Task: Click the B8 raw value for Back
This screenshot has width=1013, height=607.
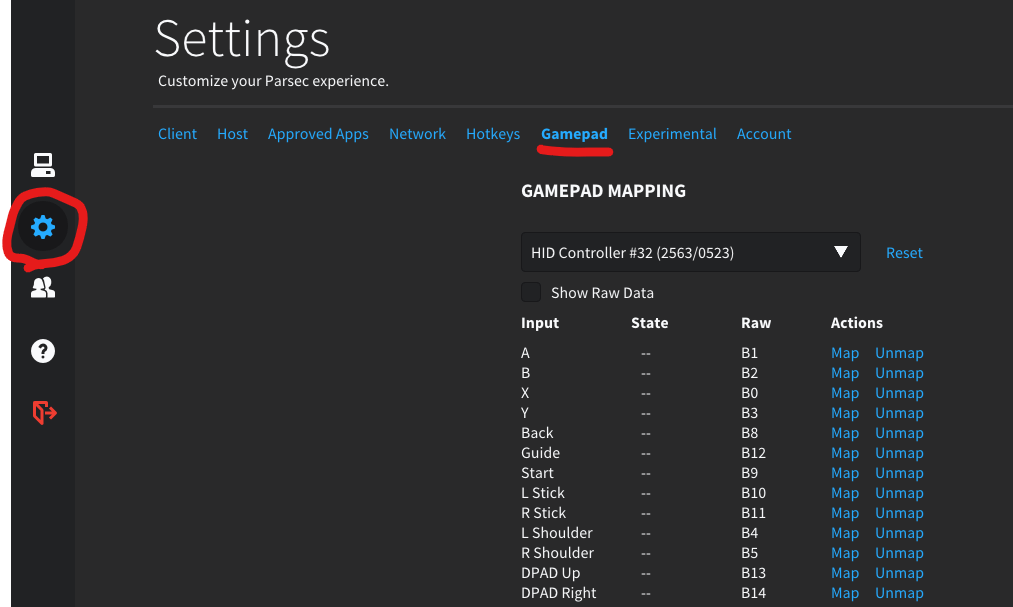Action: 749,433
